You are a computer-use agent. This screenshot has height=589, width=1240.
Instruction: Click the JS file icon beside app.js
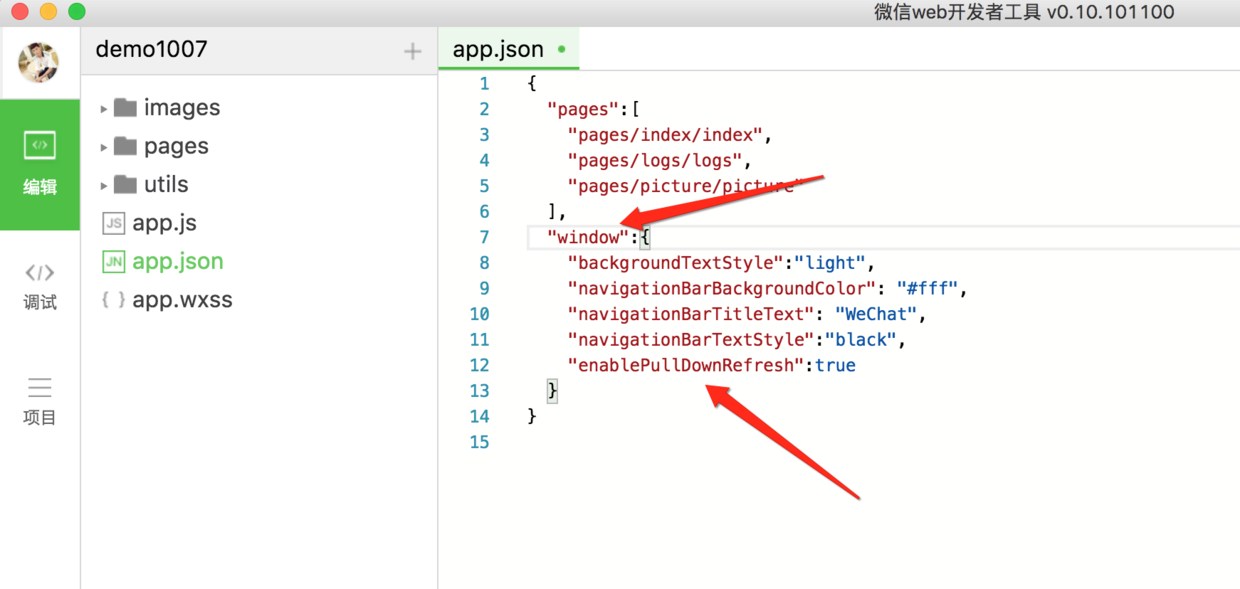pos(114,223)
